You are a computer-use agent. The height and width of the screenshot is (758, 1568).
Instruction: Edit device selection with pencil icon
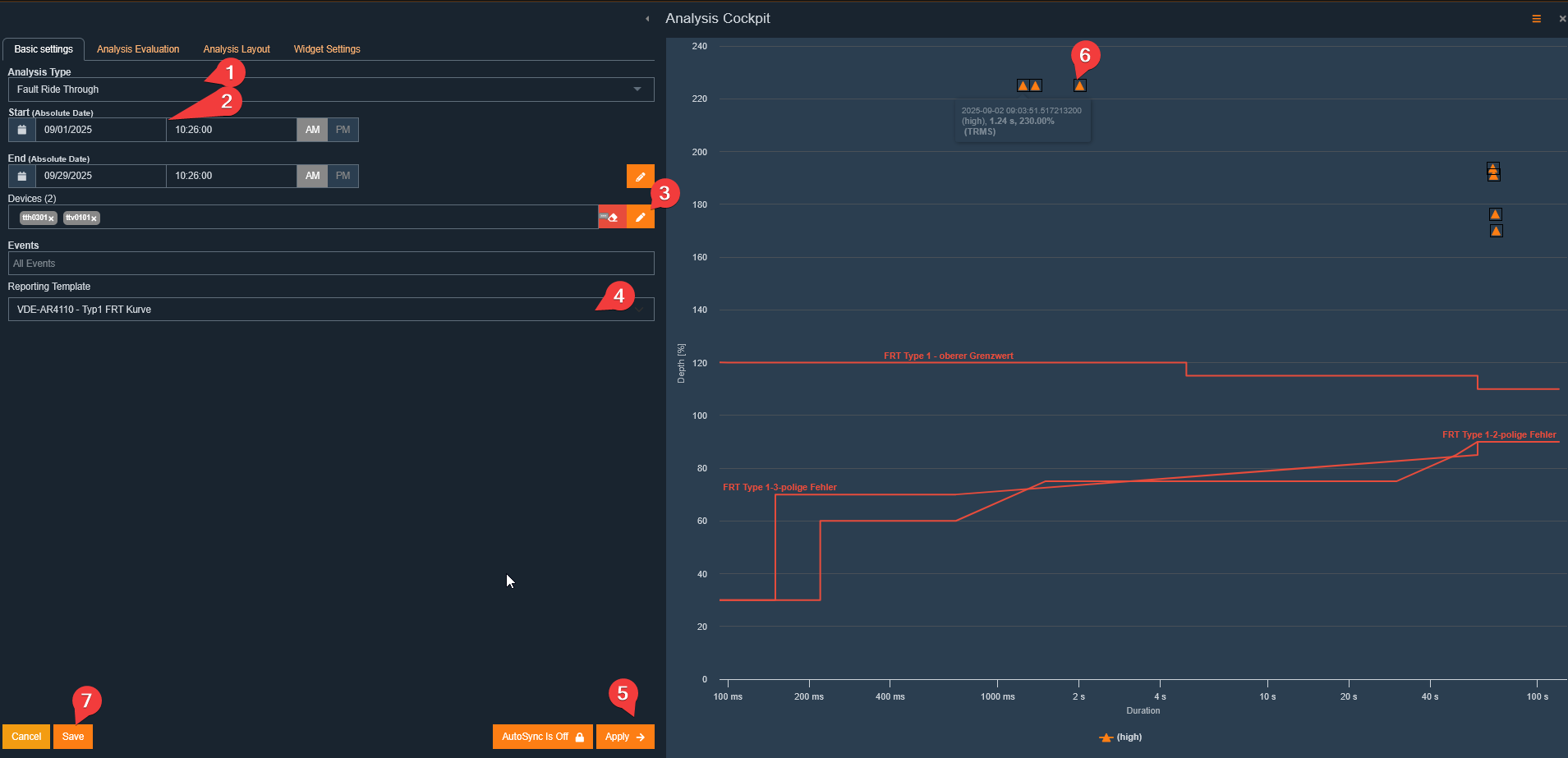tap(640, 218)
